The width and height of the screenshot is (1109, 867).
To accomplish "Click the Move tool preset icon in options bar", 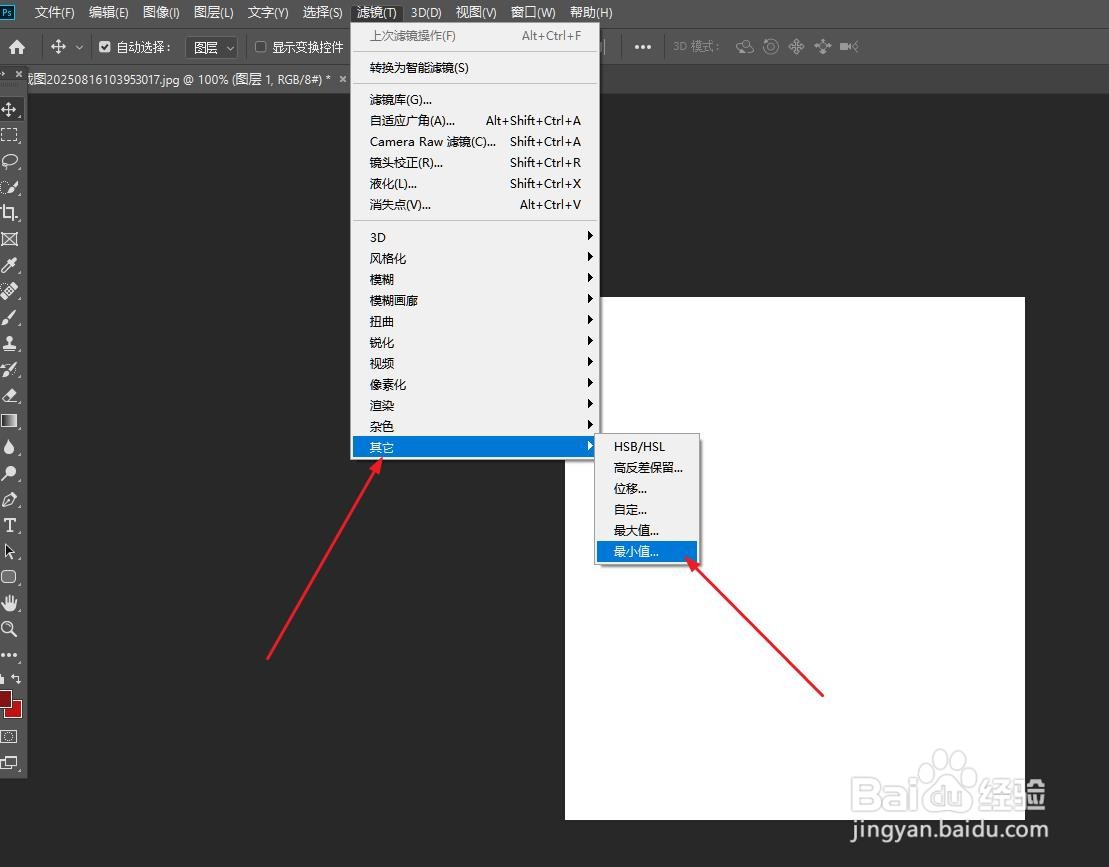I will 58,47.
